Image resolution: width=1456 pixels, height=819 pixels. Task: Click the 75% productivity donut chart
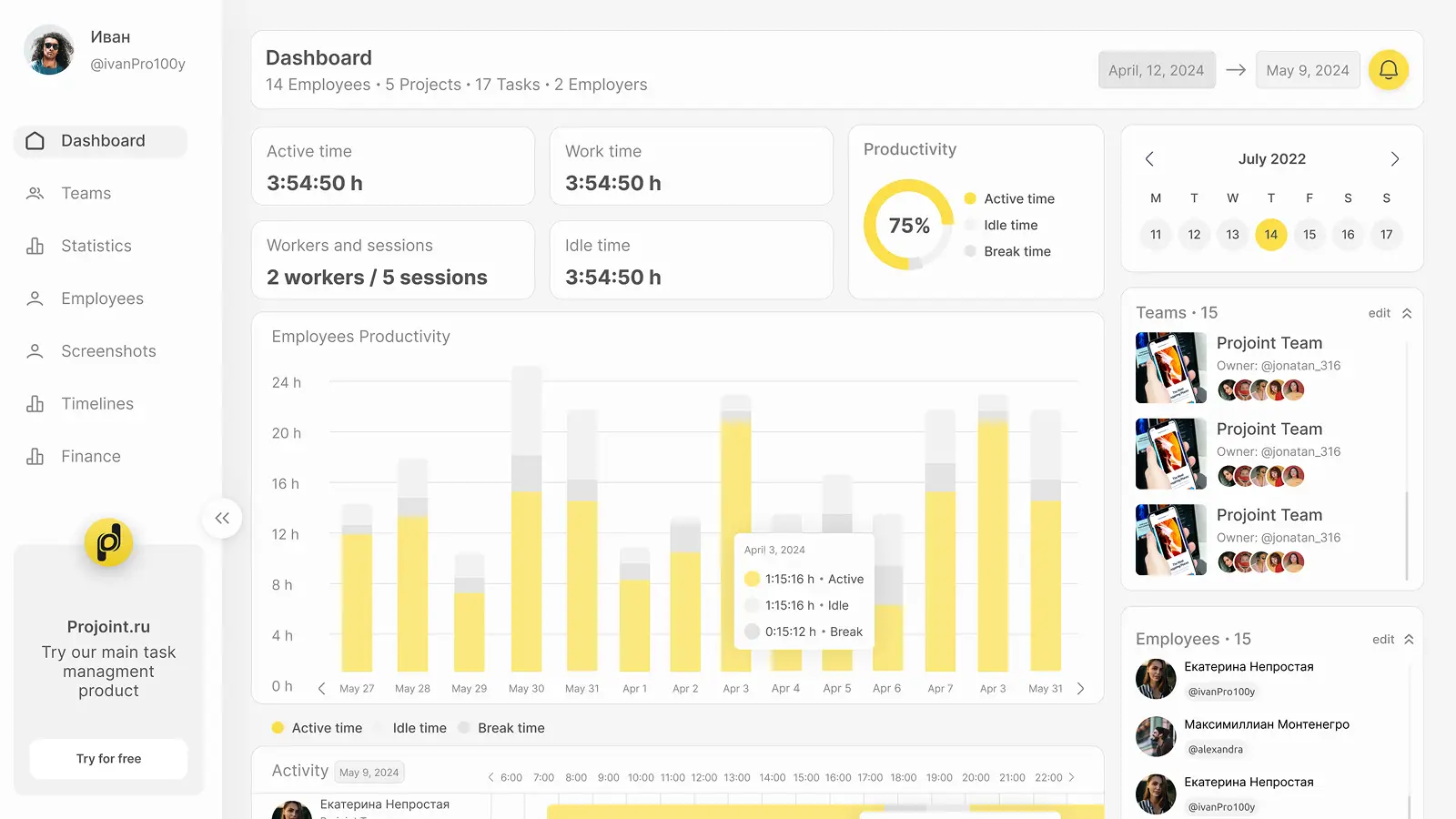click(908, 226)
